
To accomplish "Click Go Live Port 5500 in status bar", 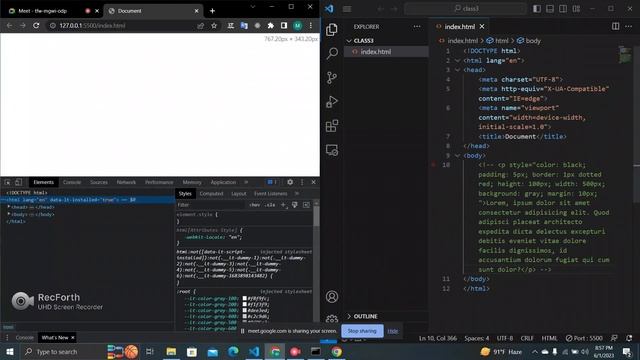I will pyautogui.click(x=584, y=338).
